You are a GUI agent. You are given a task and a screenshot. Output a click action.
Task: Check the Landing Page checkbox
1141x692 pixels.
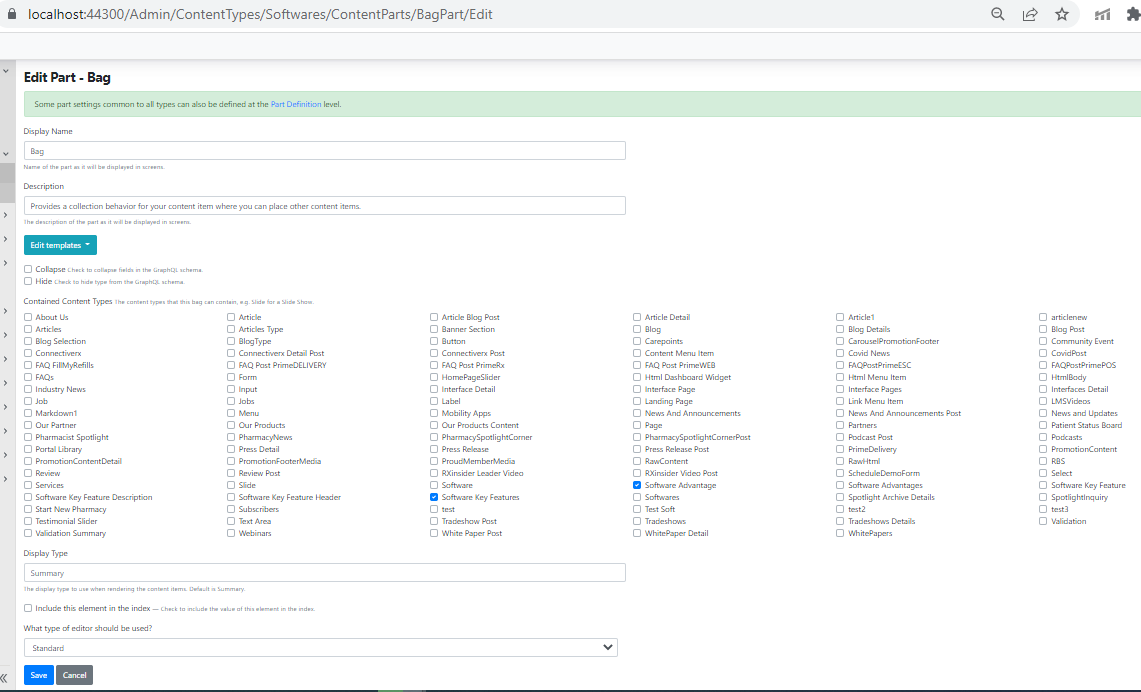click(637, 401)
